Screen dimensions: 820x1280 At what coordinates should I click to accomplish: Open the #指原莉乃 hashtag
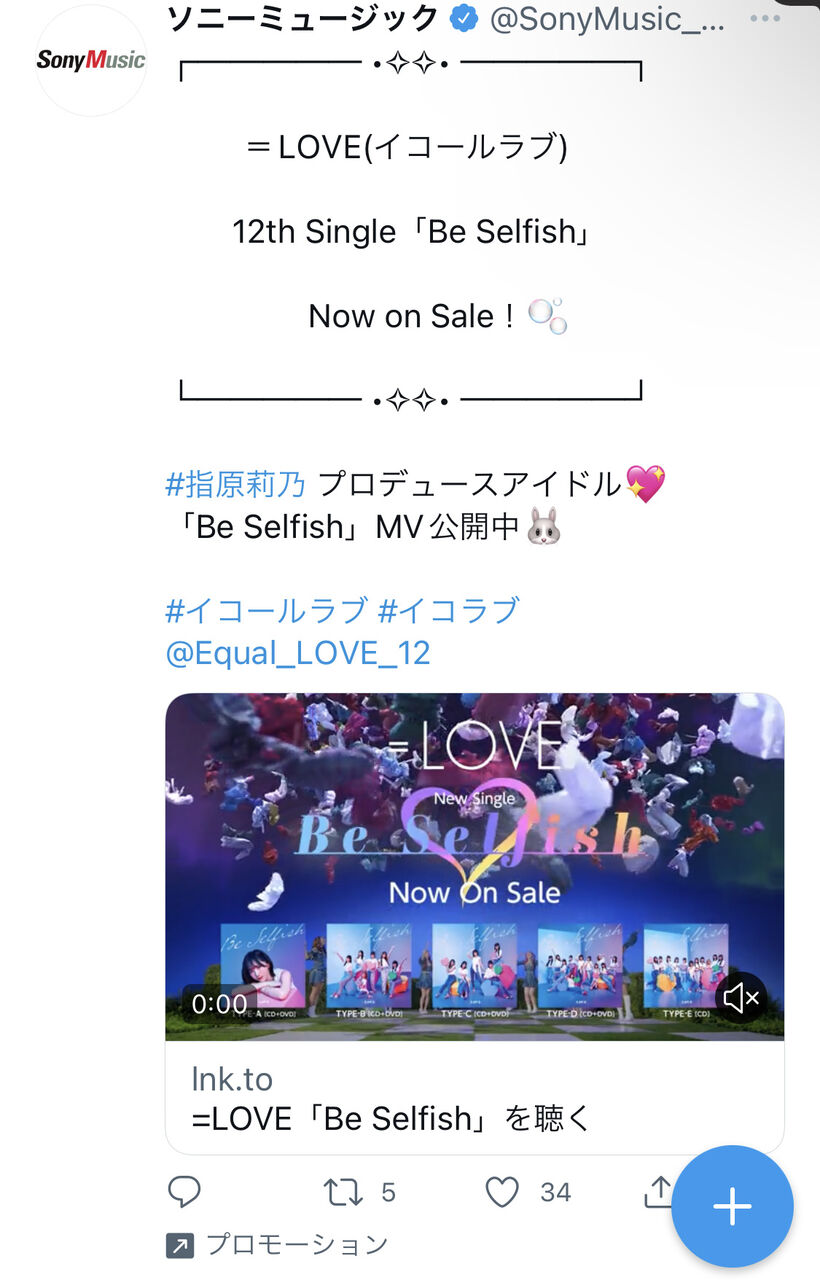235,484
